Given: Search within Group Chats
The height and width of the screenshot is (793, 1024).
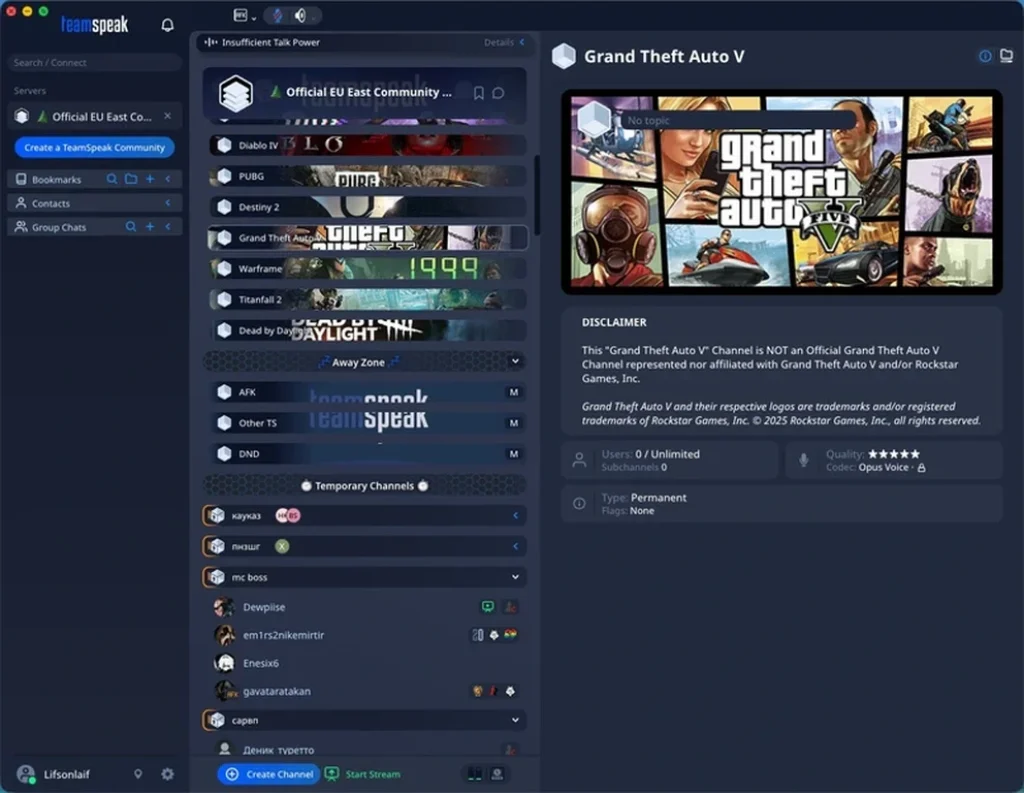Looking at the screenshot, I should tap(131, 227).
